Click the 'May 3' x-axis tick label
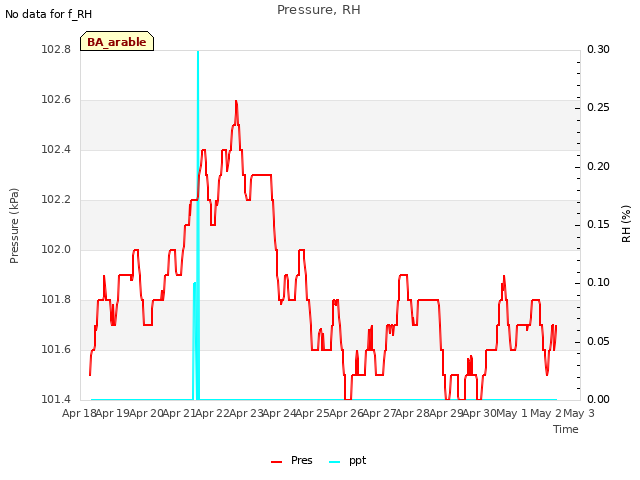Viewport: 640px width, 480px height. (579, 413)
